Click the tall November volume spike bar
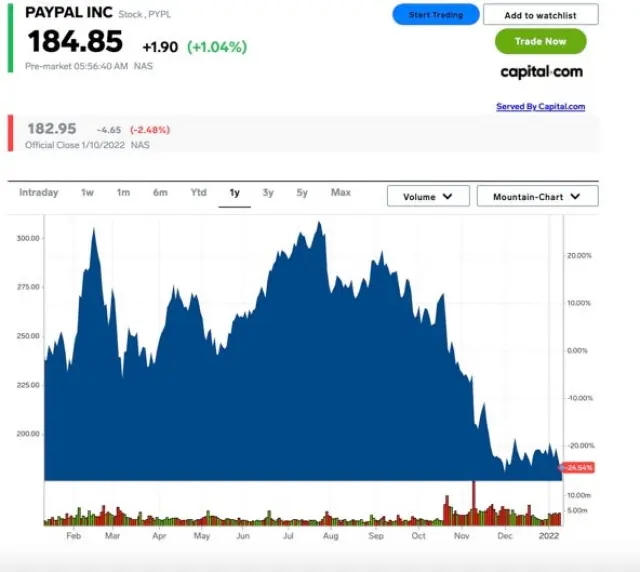640x572 pixels. coord(474,502)
